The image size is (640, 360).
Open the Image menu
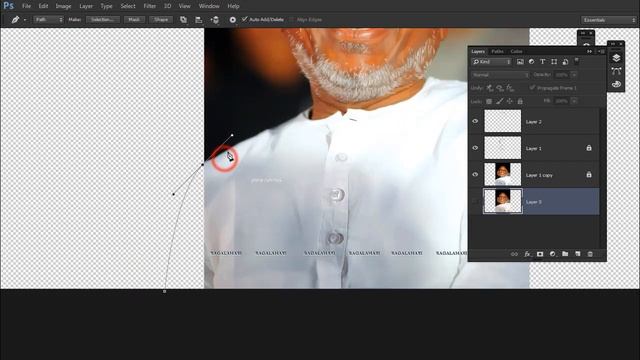(63, 6)
